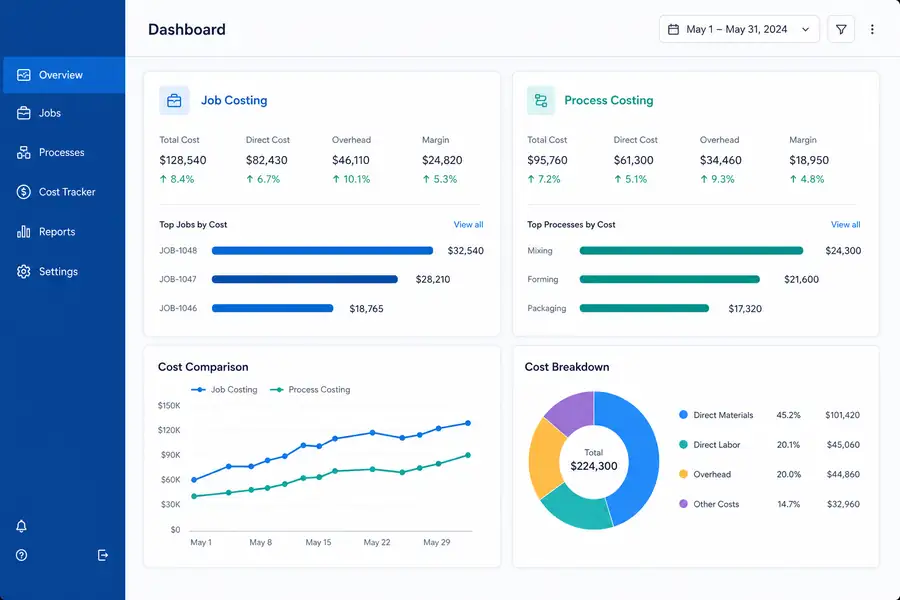
Task: Click the Cost Tracker dollar icon
Action: click(x=24, y=192)
